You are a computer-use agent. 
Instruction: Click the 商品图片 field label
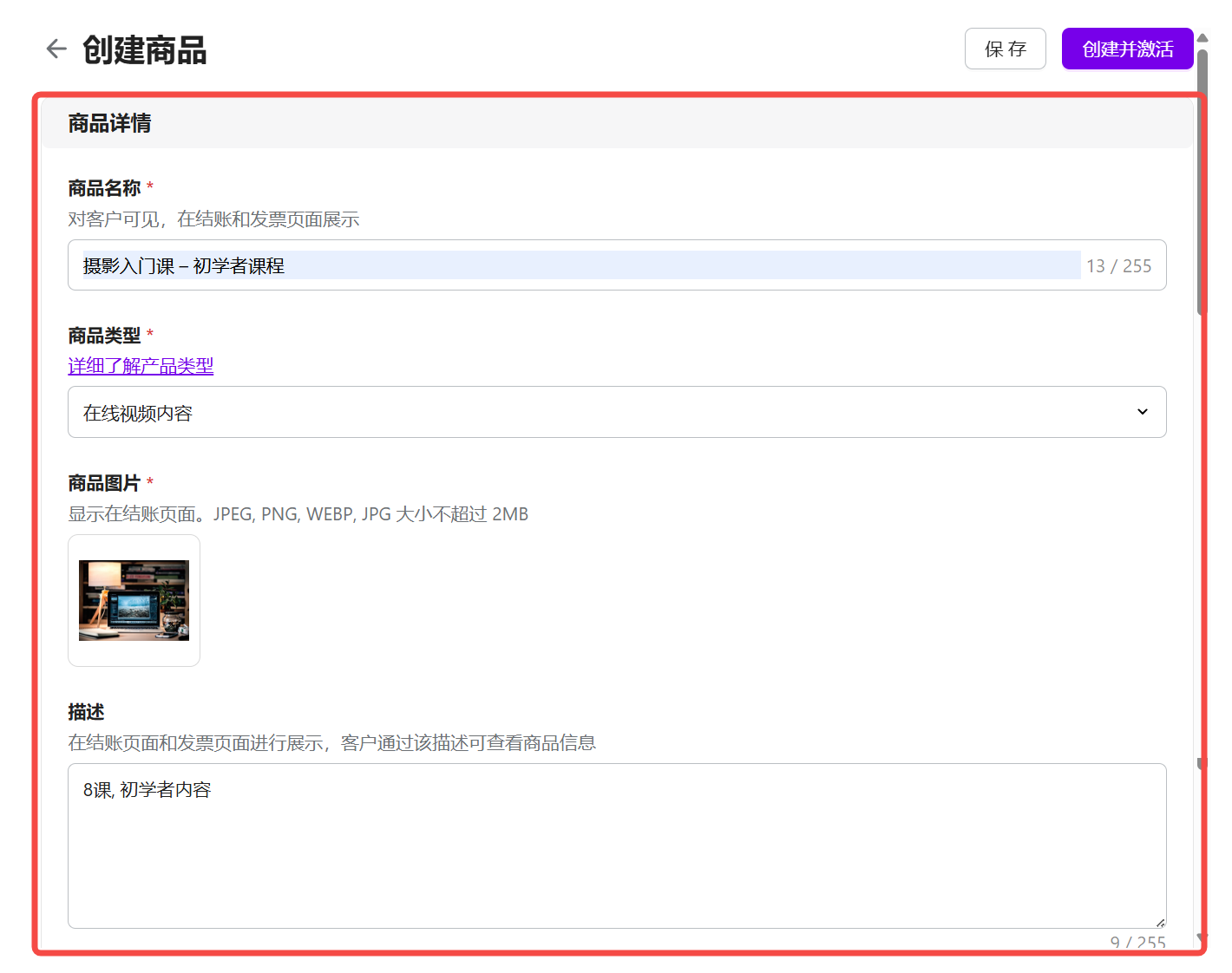point(104,483)
